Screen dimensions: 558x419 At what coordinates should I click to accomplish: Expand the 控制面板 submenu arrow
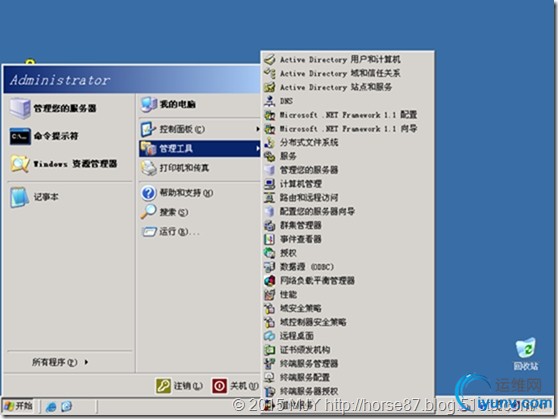click(257, 129)
